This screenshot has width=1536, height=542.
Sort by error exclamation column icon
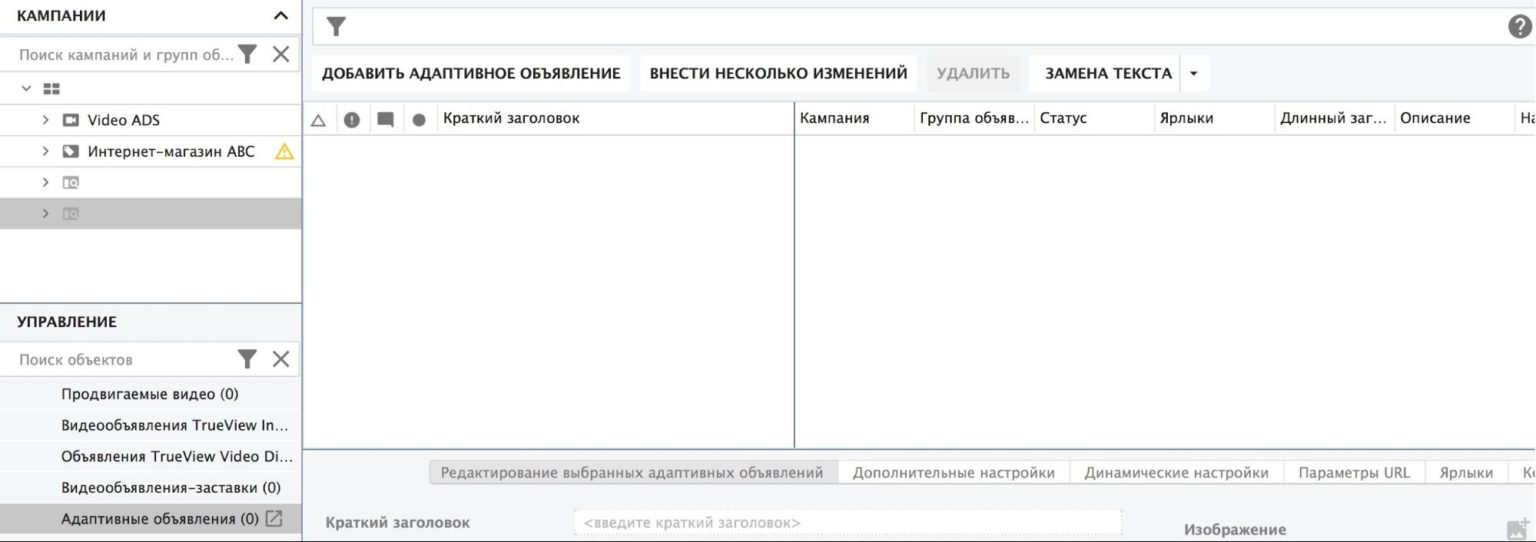pos(352,119)
